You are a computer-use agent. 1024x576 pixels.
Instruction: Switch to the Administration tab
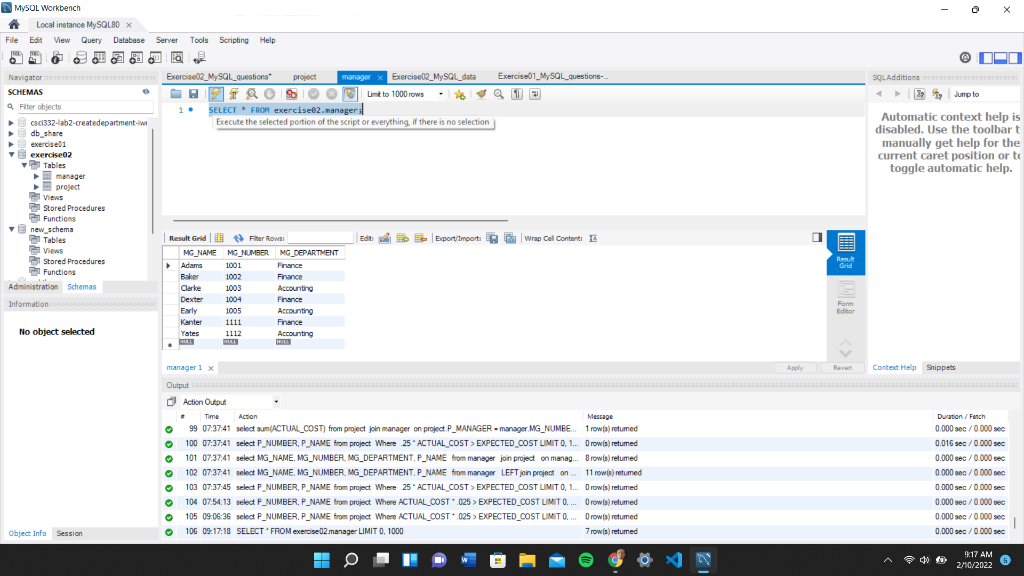click(33, 287)
